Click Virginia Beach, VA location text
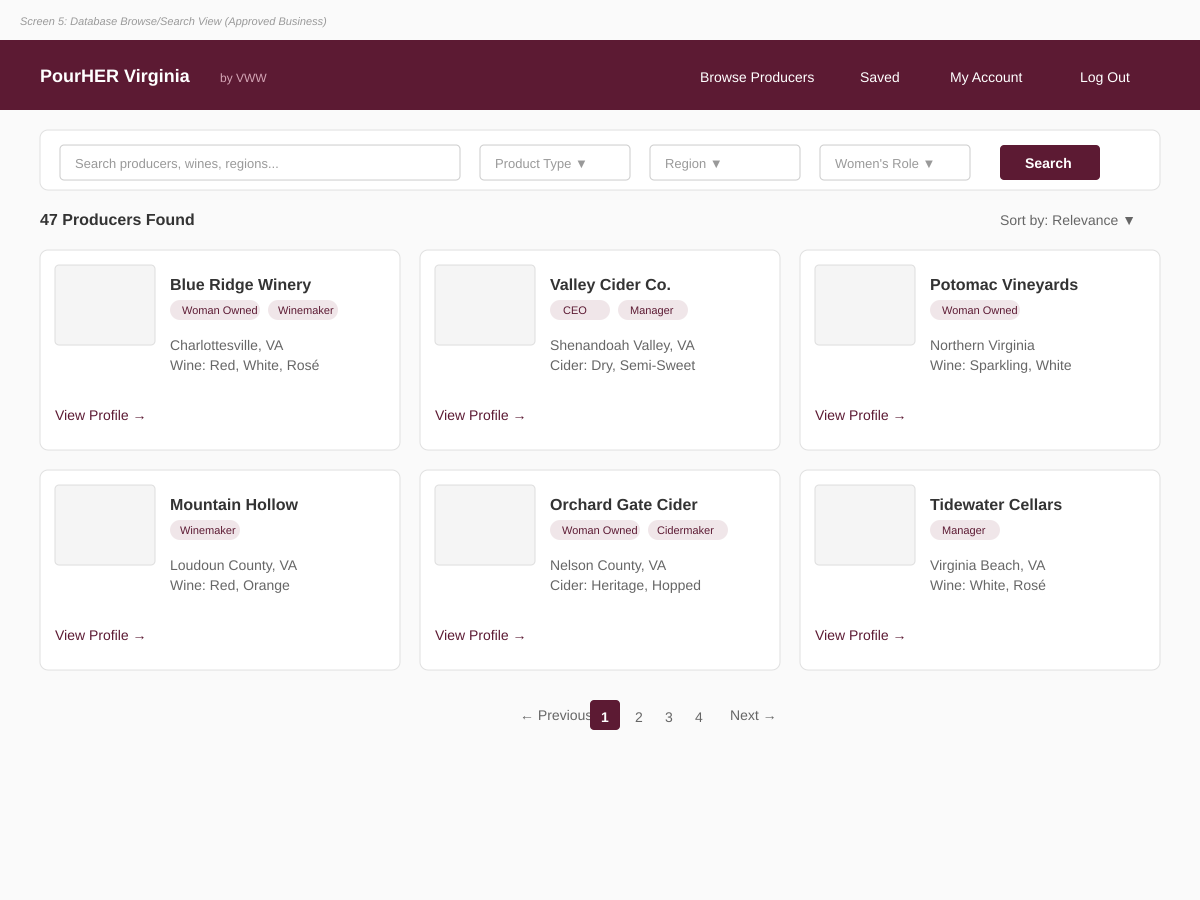 point(988,565)
